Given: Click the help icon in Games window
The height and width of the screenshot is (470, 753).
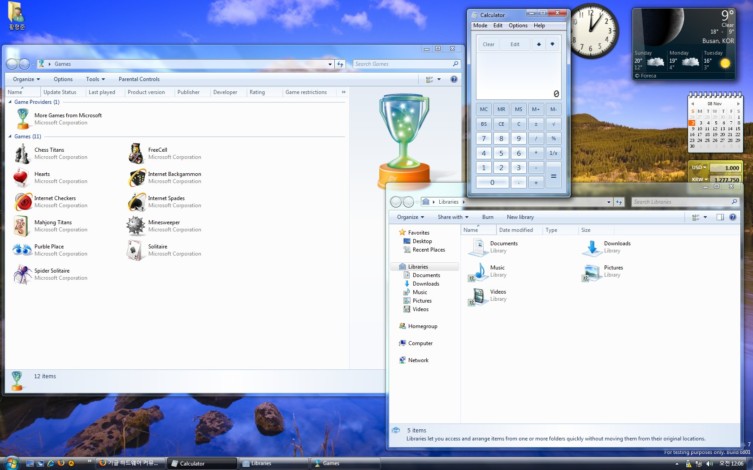Looking at the screenshot, I should (x=454, y=79).
